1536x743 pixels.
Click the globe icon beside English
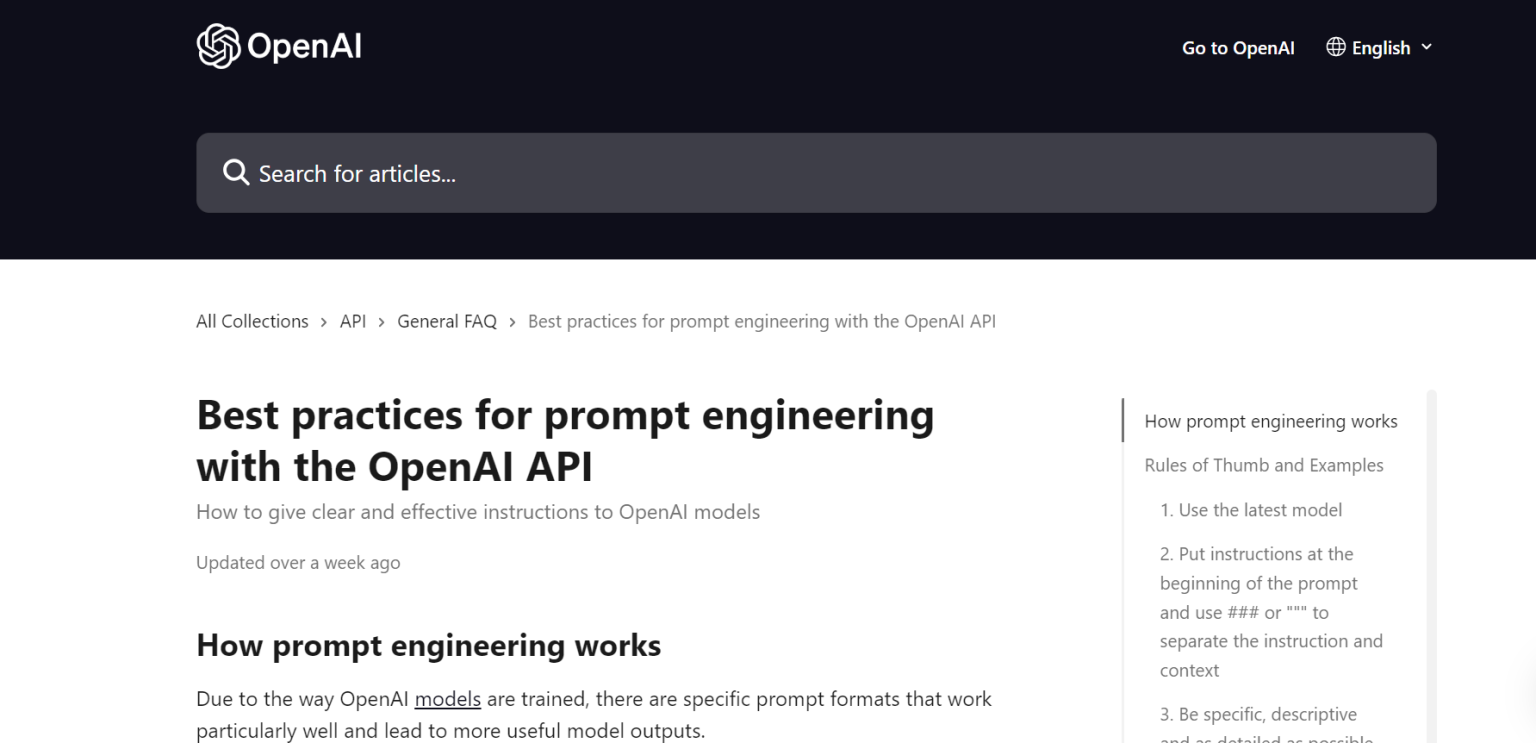pyautogui.click(x=1335, y=47)
